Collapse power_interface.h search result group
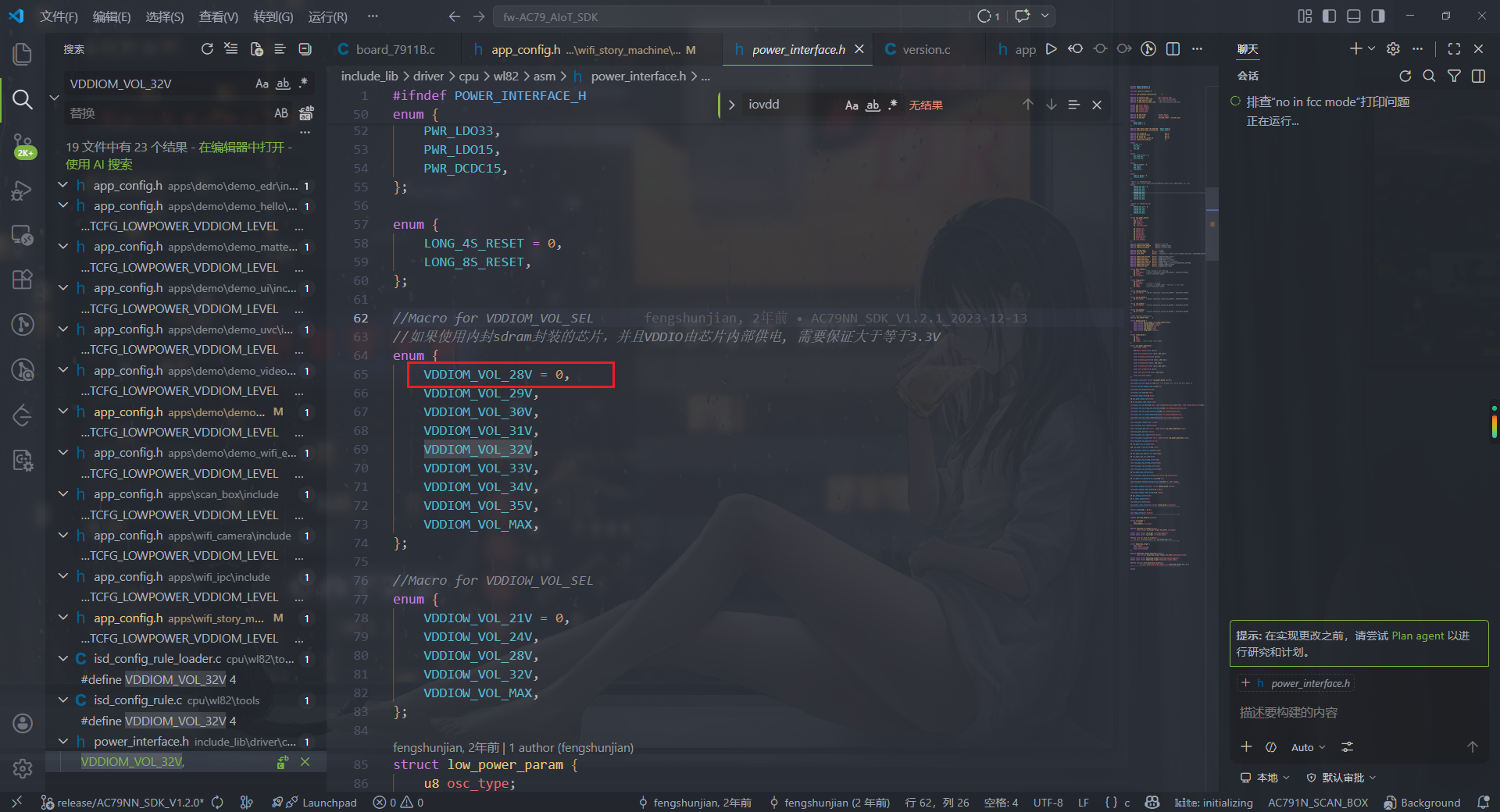This screenshot has width=1500, height=812. pos(63,741)
